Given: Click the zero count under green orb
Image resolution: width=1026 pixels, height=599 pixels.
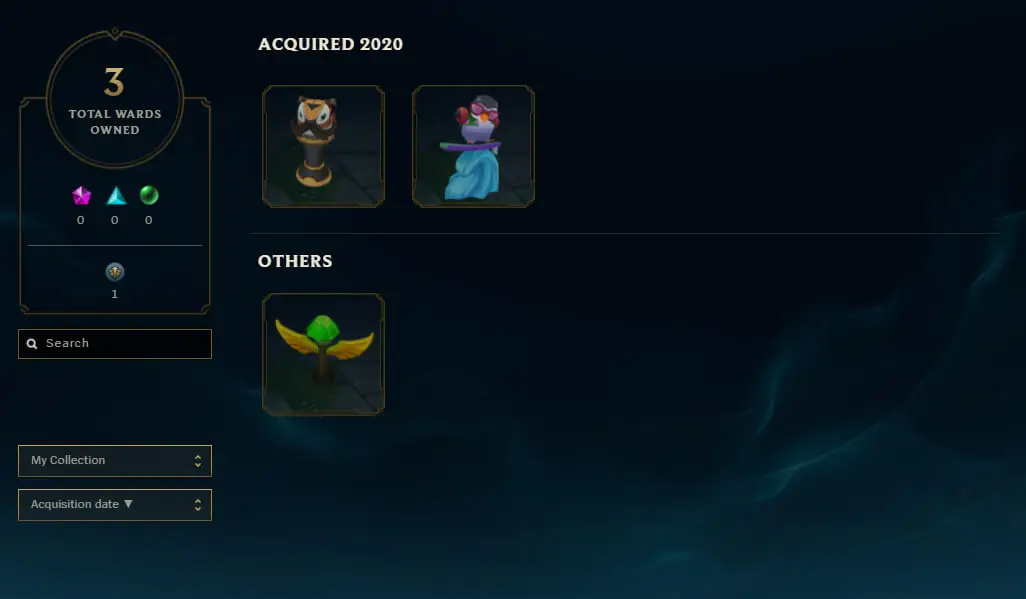Looking at the screenshot, I should [x=149, y=220].
